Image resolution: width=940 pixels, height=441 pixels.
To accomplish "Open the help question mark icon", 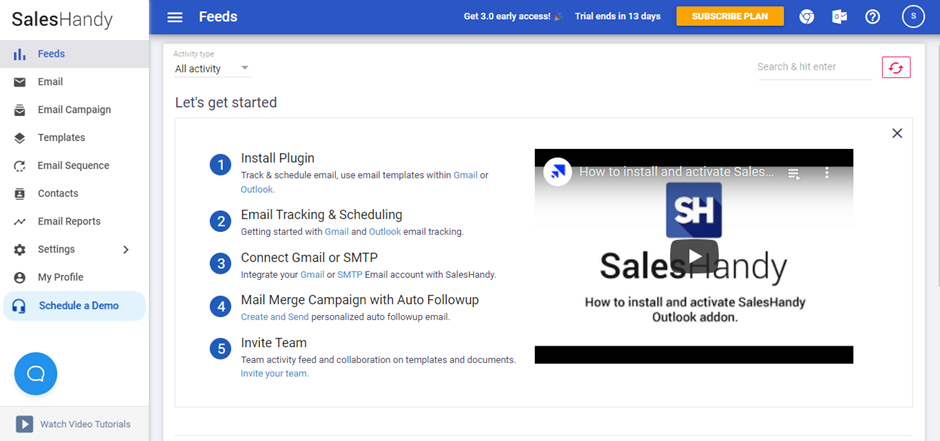I will [x=872, y=17].
